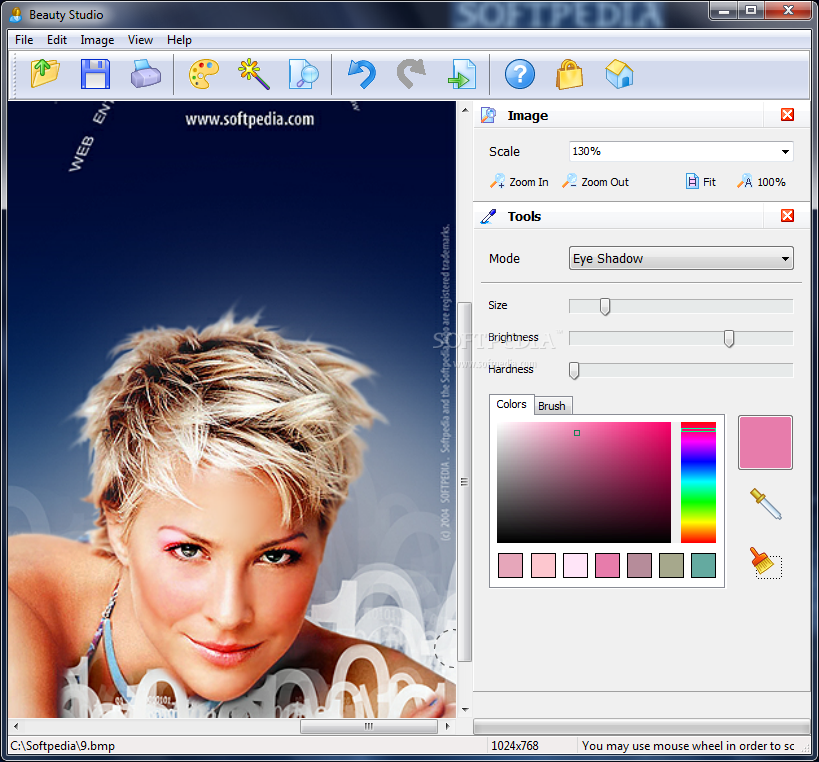This screenshot has width=819, height=762.
Task: Minimize the Beauty Studio window
Action: (x=724, y=10)
